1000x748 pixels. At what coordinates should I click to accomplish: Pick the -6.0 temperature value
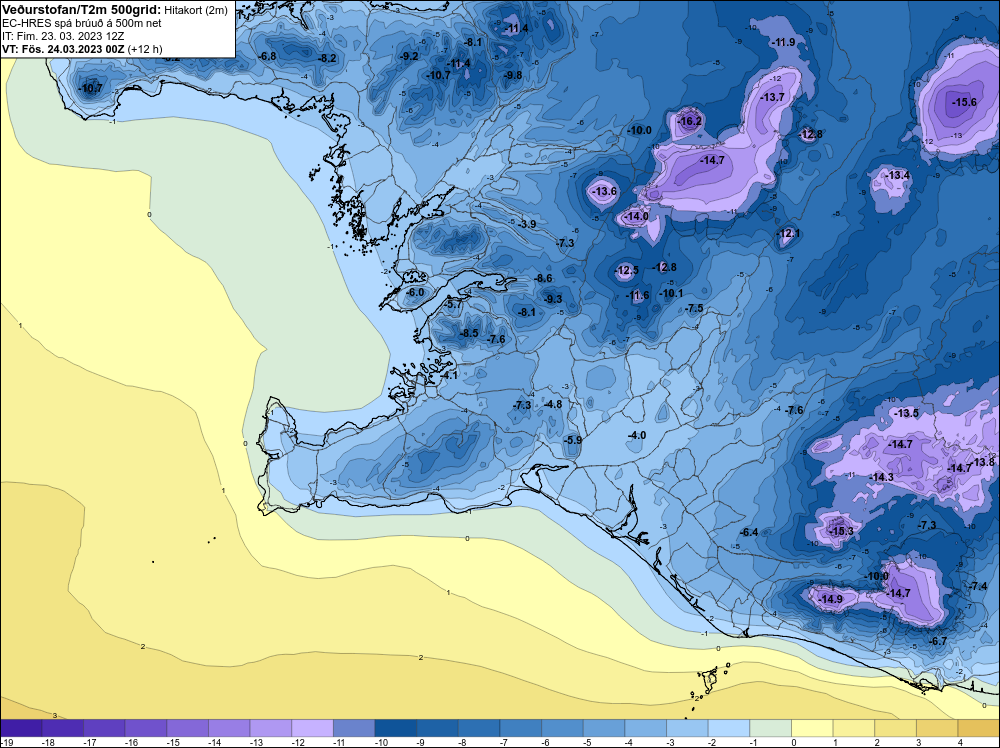click(415, 293)
